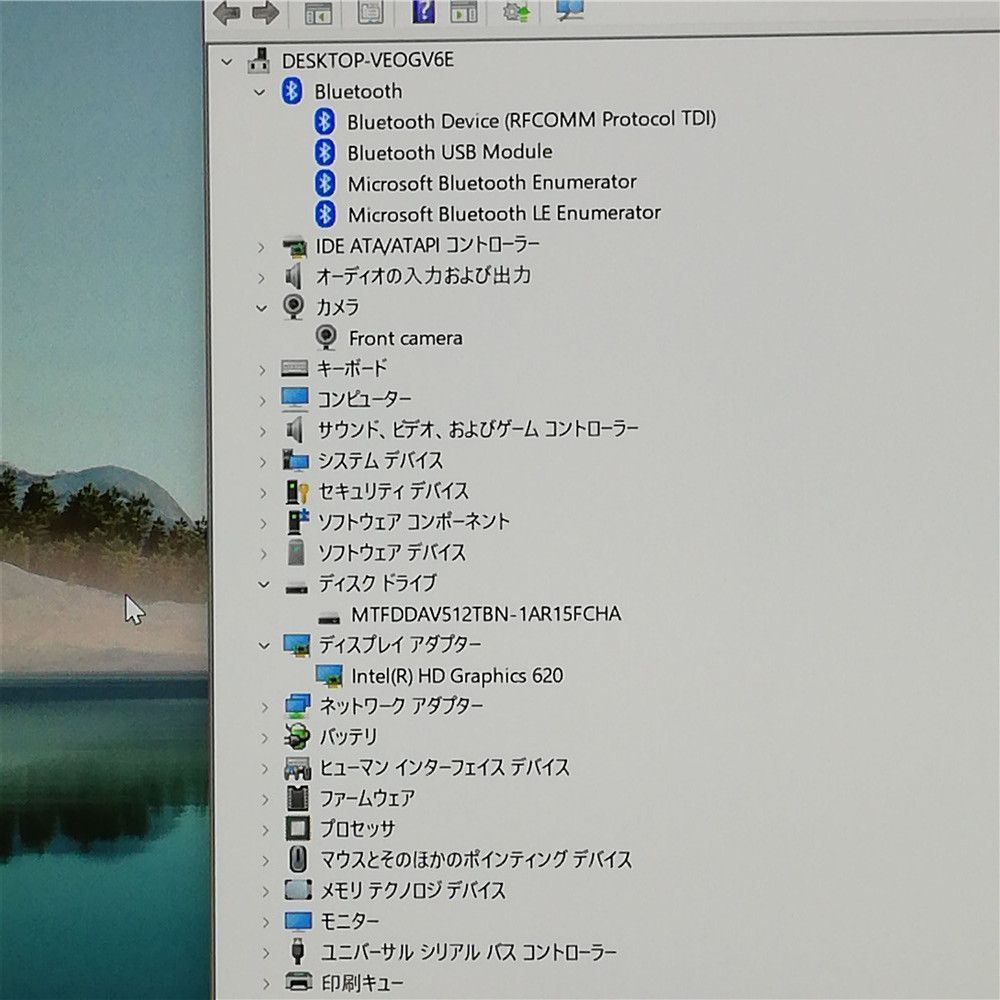Select the DESKTOP-VEOGV6E root node

(367, 60)
